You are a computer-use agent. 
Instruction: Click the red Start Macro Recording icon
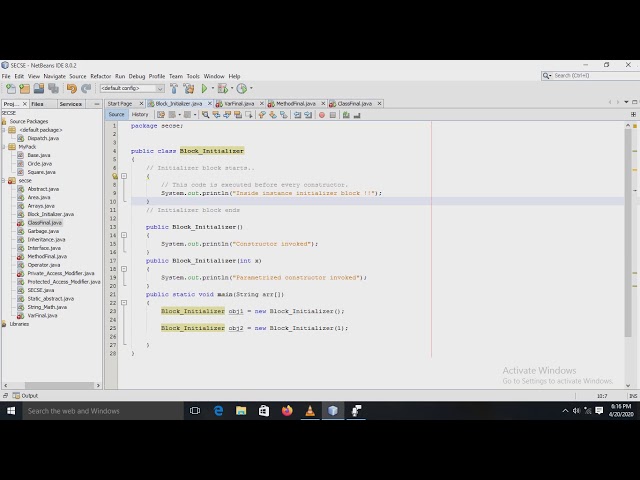[322, 115]
